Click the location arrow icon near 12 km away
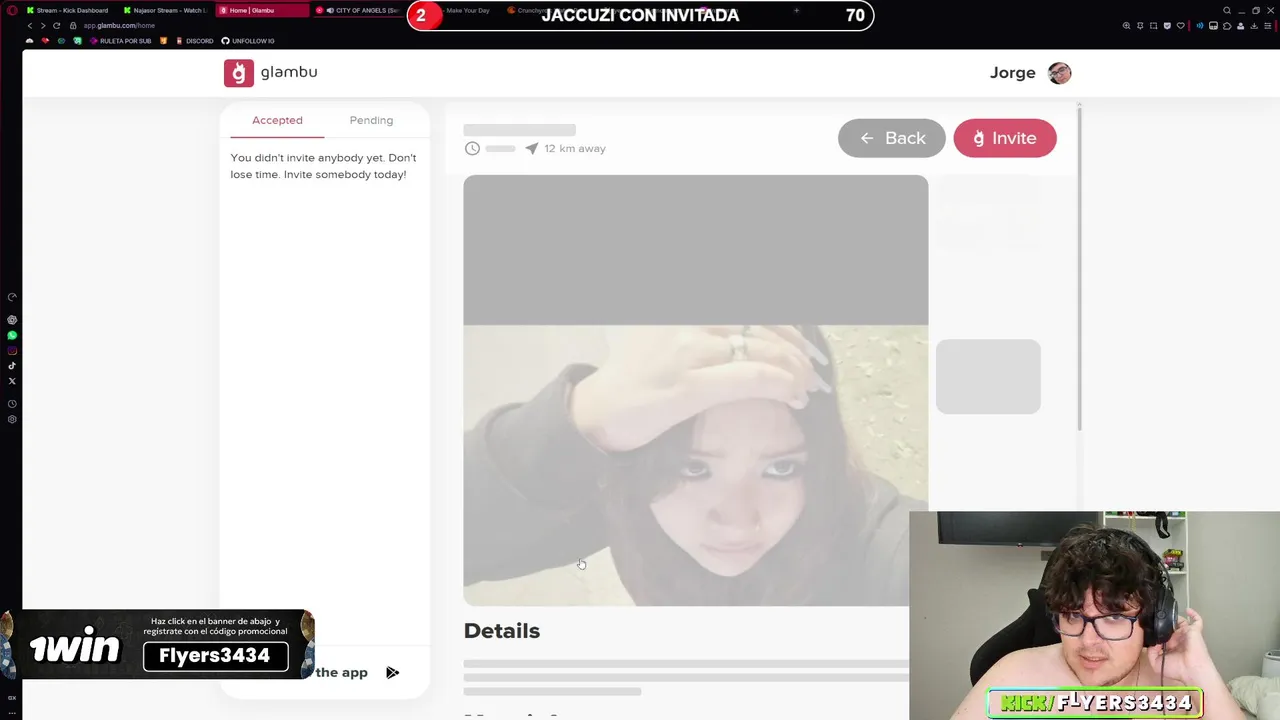The height and width of the screenshot is (720, 1280). (x=531, y=148)
